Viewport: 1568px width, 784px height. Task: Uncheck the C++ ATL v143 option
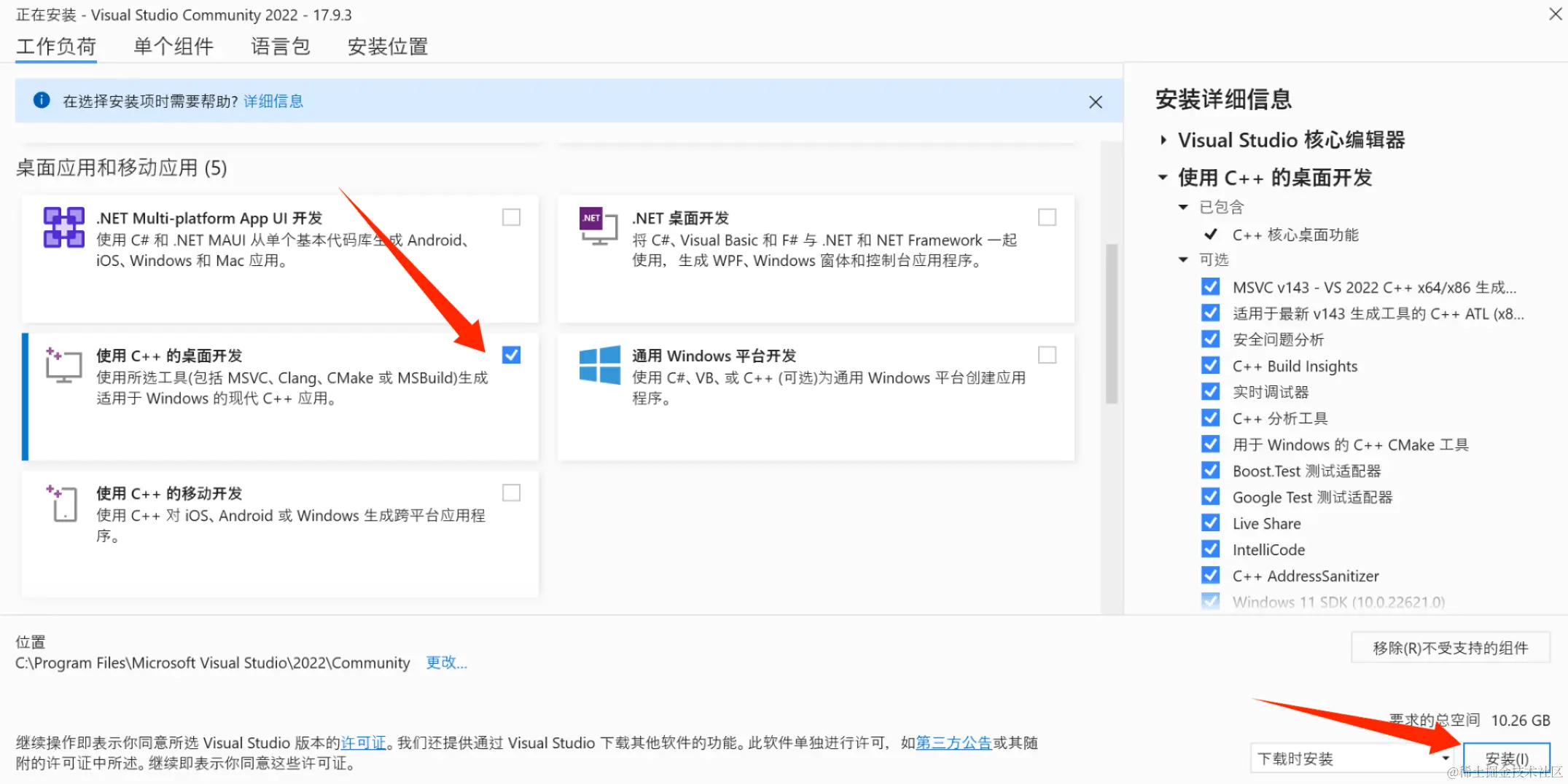point(1210,313)
